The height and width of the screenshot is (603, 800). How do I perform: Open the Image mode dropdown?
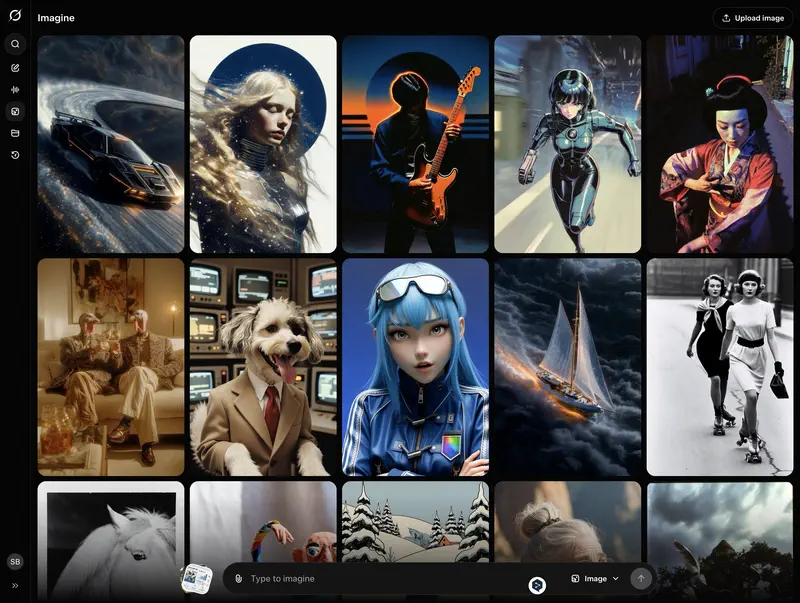[595, 578]
